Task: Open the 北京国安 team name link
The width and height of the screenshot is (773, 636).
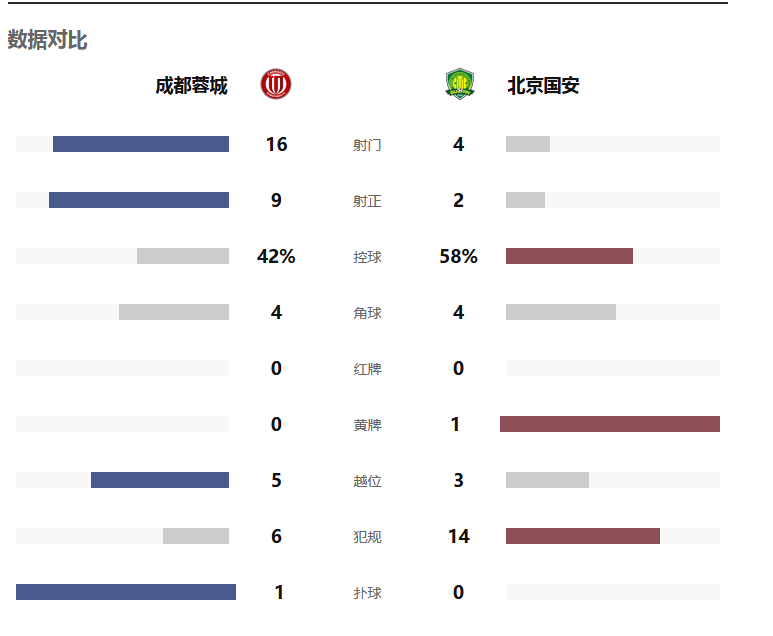Action: pos(543,85)
